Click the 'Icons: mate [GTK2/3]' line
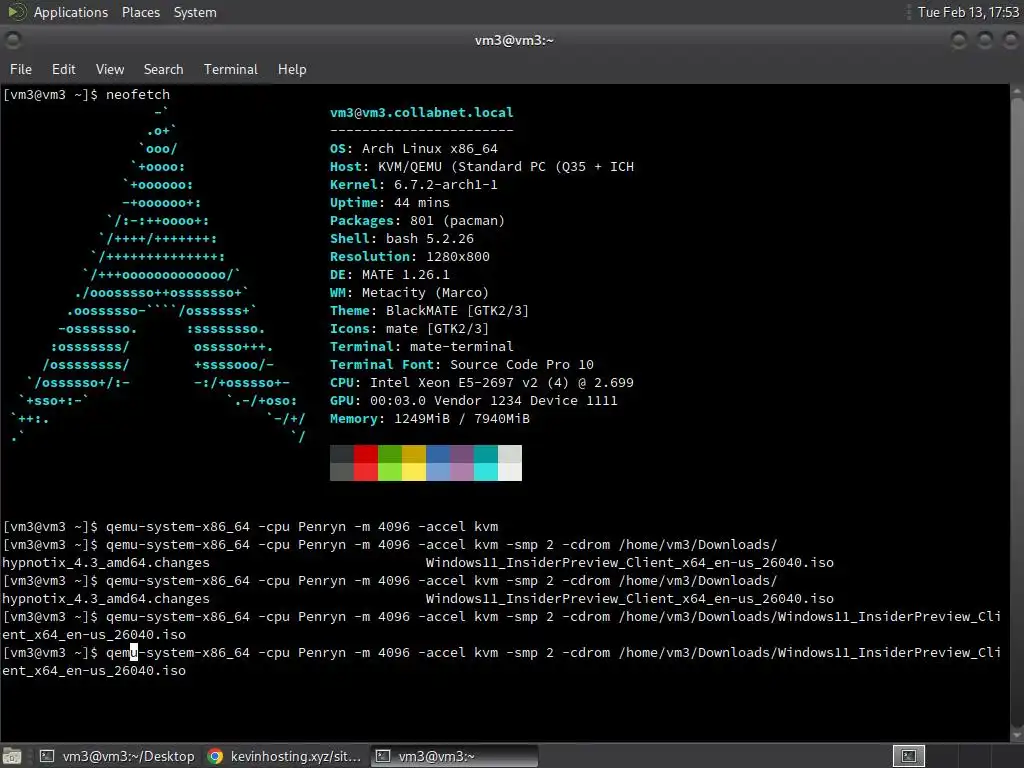The image size is (1024, 768). [x=409, y=328]
